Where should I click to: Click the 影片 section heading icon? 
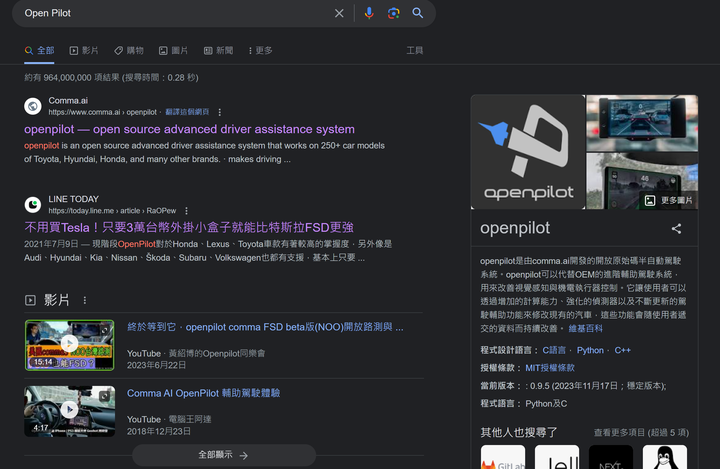tap(30, 300)
